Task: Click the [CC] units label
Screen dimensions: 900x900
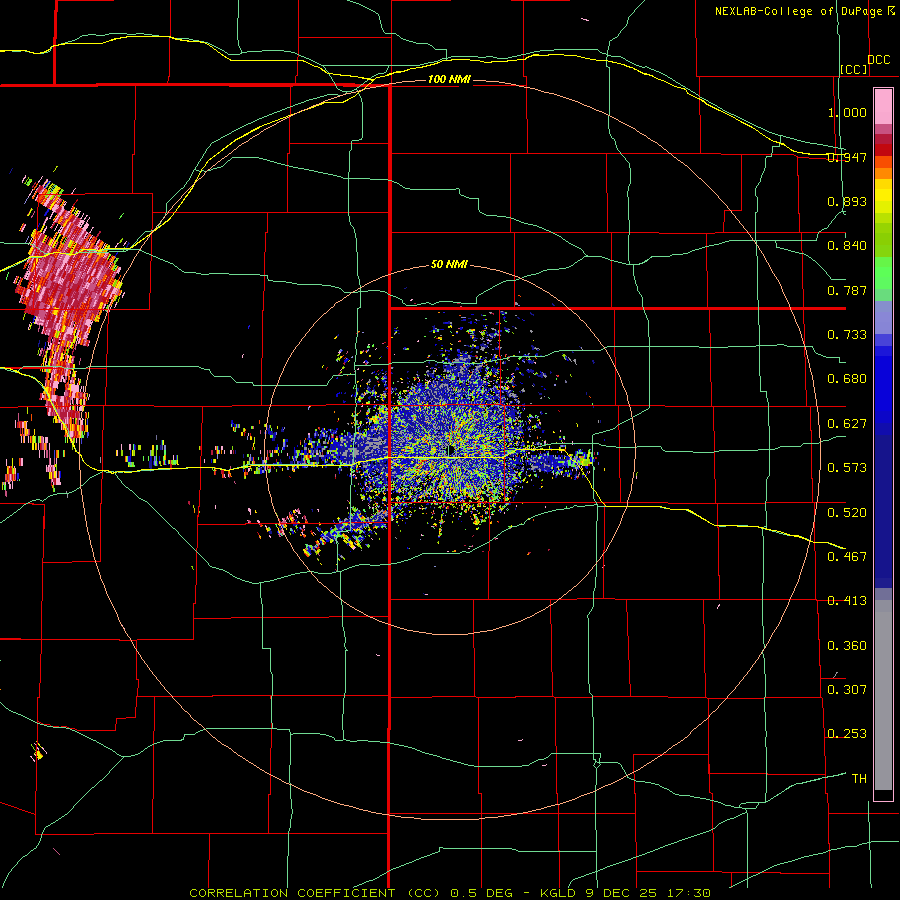Action: tap(854, 69)
